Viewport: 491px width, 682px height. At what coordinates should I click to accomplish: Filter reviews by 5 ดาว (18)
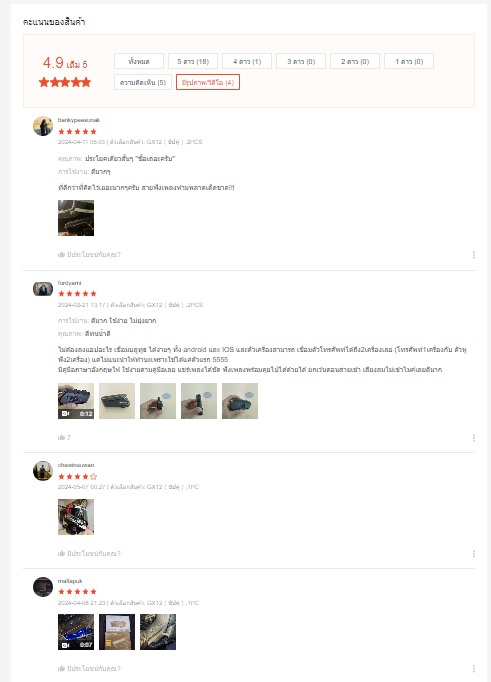click(193, 61)
